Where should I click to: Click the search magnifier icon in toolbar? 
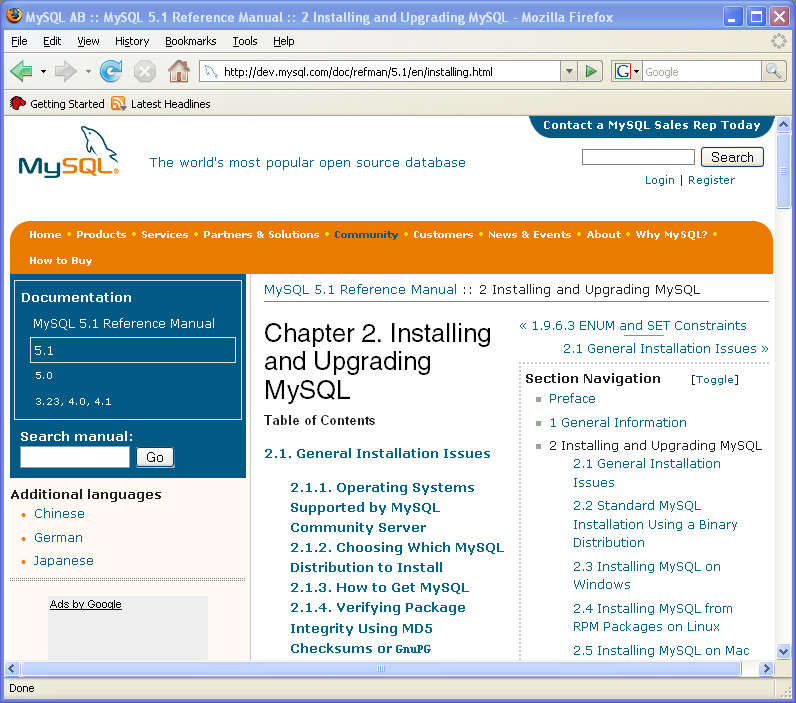pyautogui.click(x=773, y=72)
